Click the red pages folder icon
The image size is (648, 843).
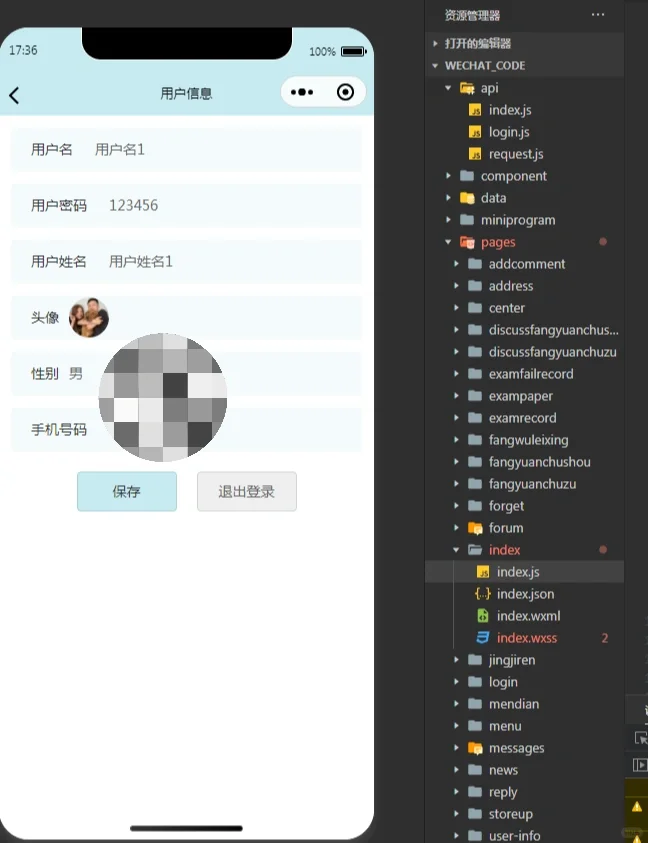pos(467,242)
